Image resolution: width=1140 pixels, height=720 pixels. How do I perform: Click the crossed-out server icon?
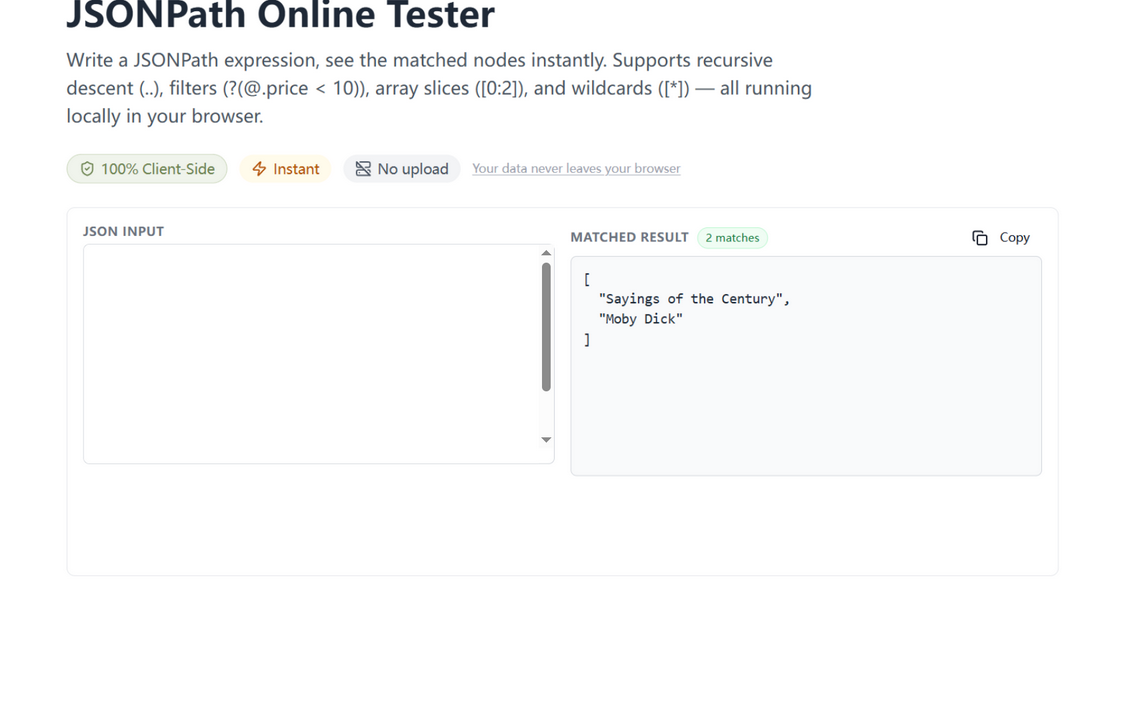click(363, 169)
